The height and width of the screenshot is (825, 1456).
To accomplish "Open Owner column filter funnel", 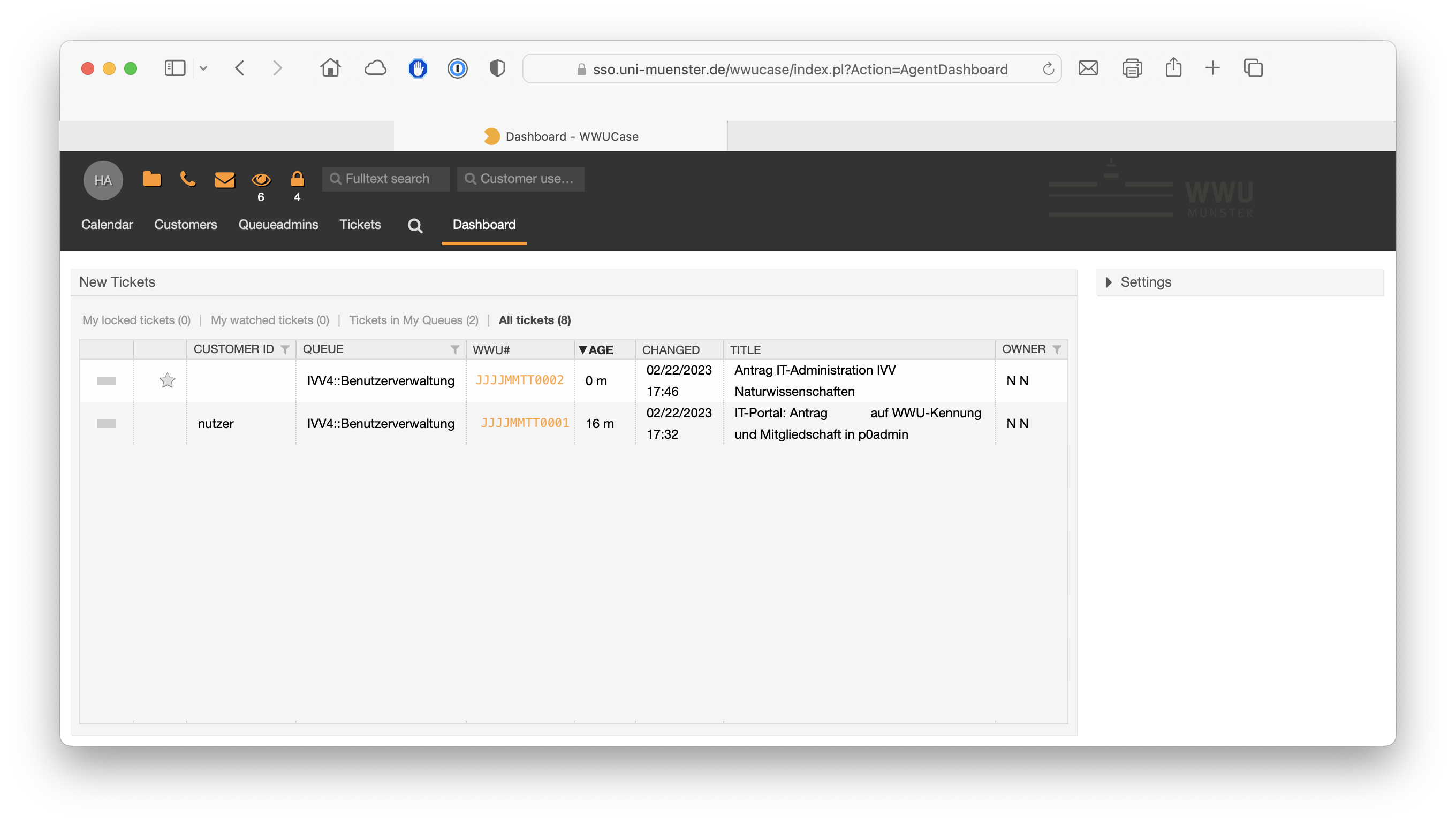I will point(1057,349).
